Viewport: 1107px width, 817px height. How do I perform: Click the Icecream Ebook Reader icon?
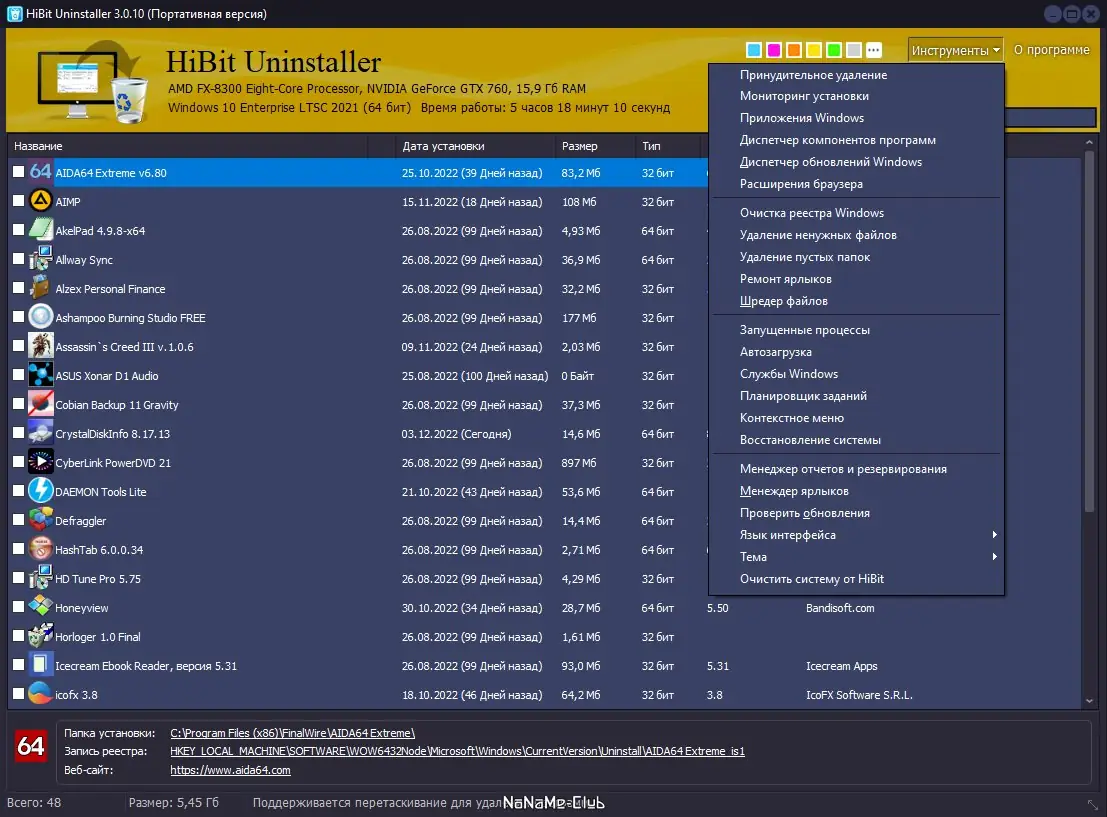40,664
